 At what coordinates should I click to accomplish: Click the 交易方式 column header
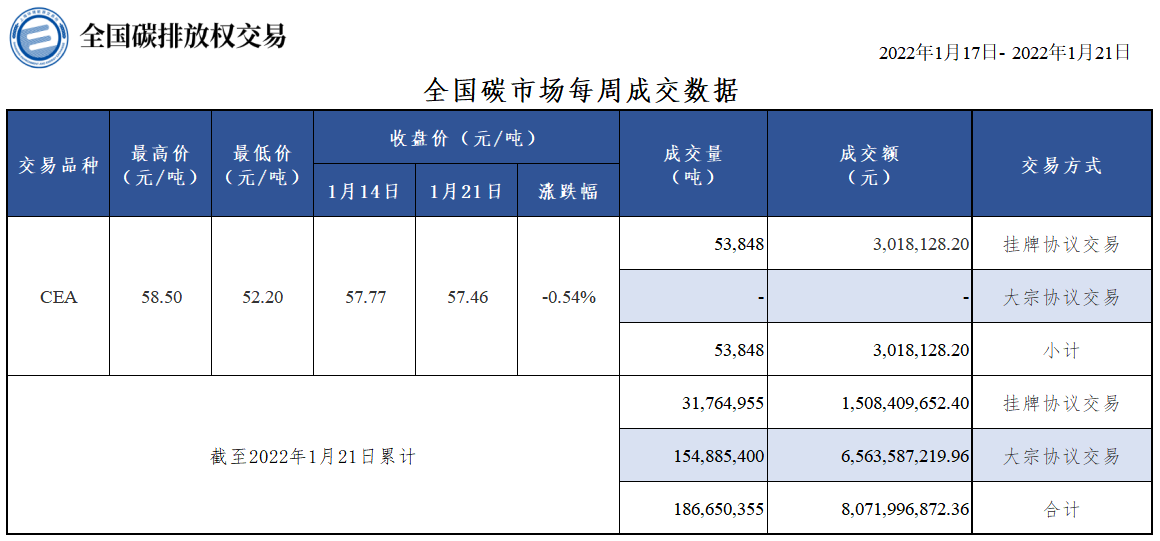point(1062,164)
